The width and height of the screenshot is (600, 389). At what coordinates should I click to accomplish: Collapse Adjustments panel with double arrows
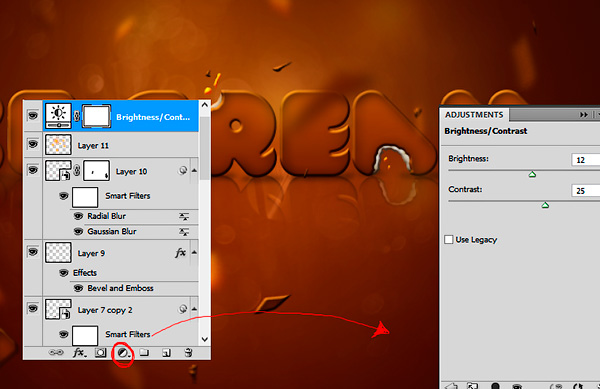(x=584, y=115)
